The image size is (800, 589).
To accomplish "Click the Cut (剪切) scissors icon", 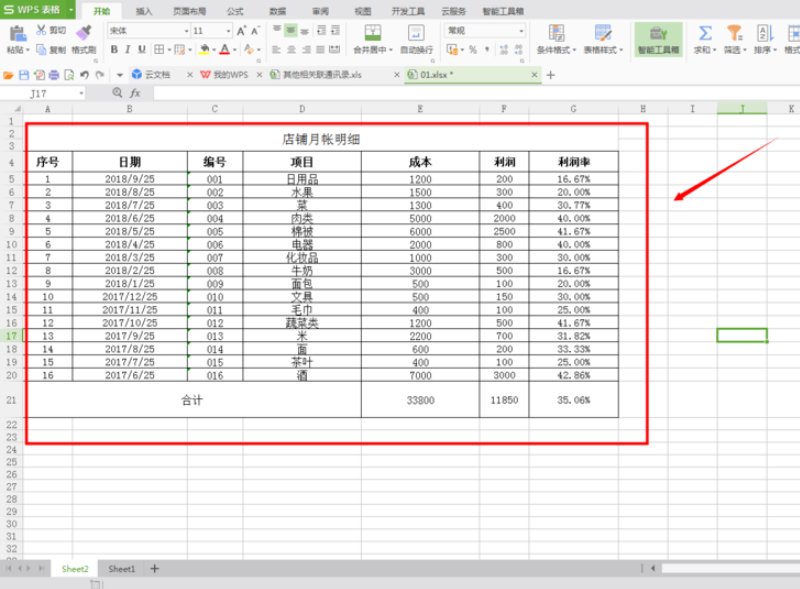I will coord(42,31).
